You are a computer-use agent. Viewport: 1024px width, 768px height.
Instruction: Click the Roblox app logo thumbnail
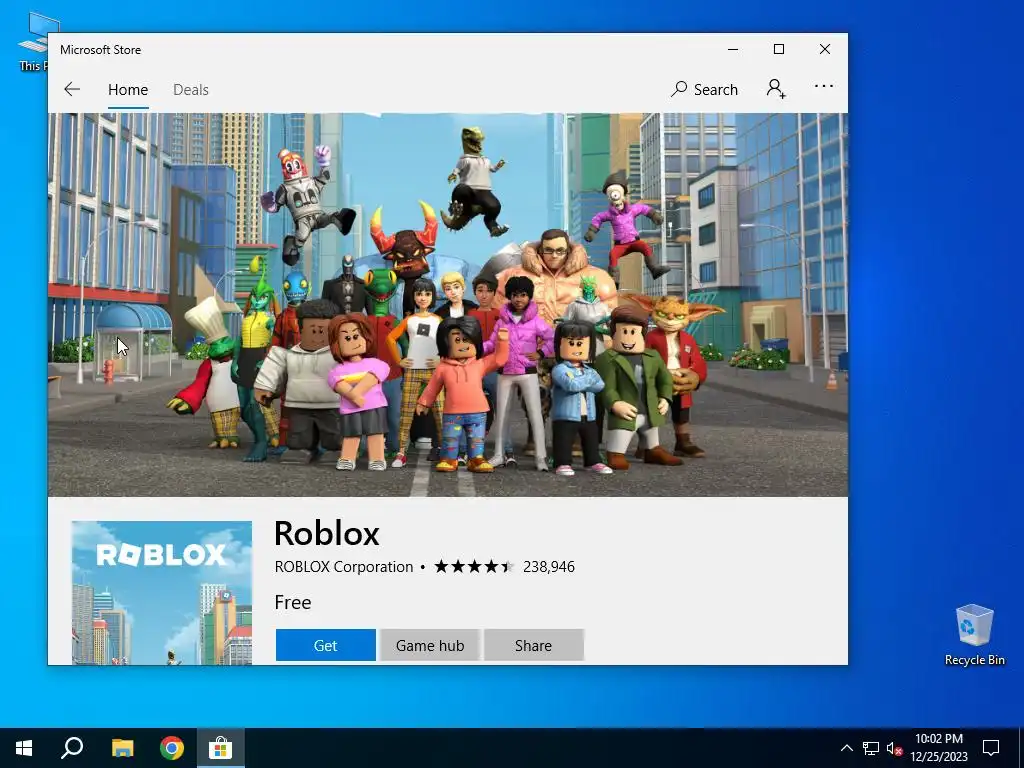pyautogui.click(x=161, y=593)
